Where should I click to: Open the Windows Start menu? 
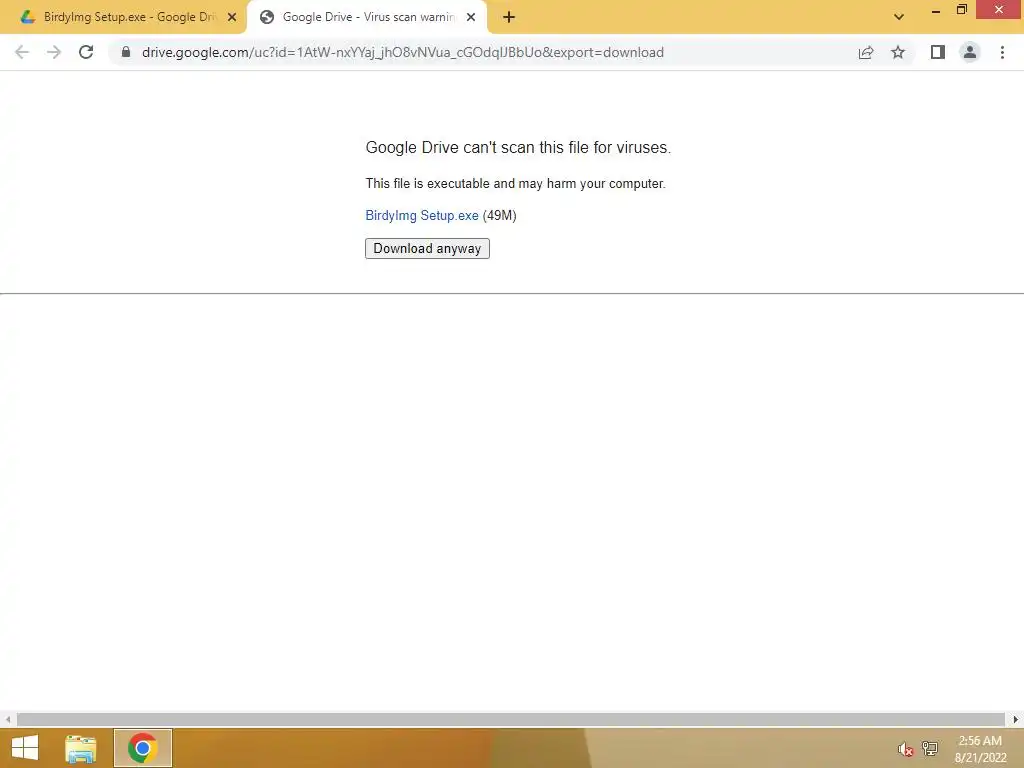click(25, 748)
